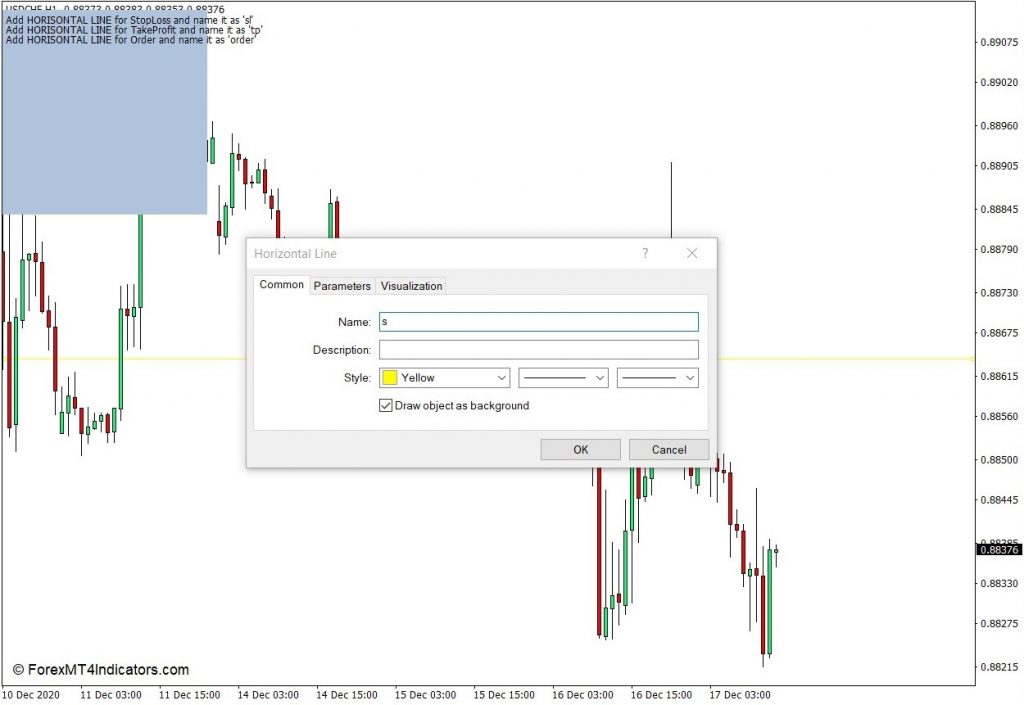The width and height of the screenshot is (1024, 705).
Task: Expand the Yellow color dropdown
Action: pos(444,378)
